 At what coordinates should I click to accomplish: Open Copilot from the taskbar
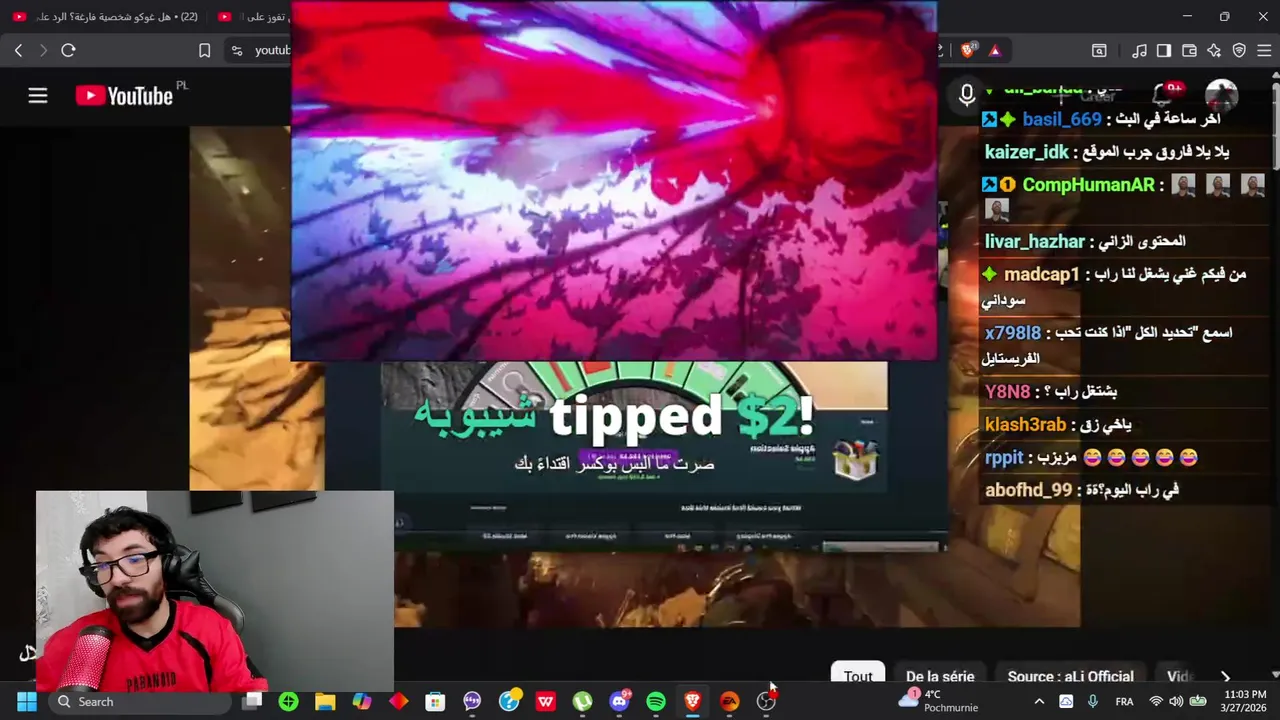(362, 701)
